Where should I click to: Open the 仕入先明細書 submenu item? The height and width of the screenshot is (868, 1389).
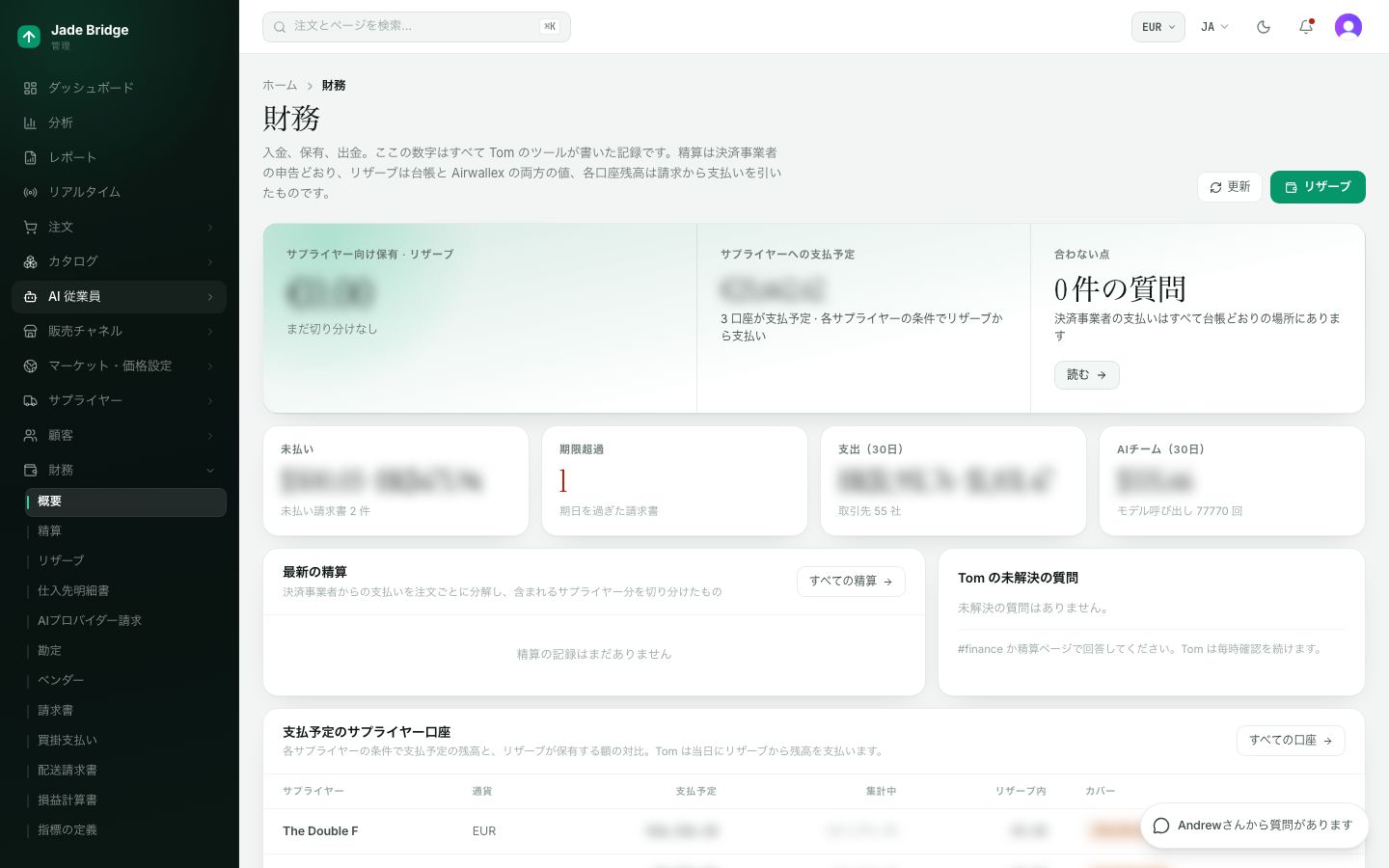pyautogui.click(x=125, y=590)
